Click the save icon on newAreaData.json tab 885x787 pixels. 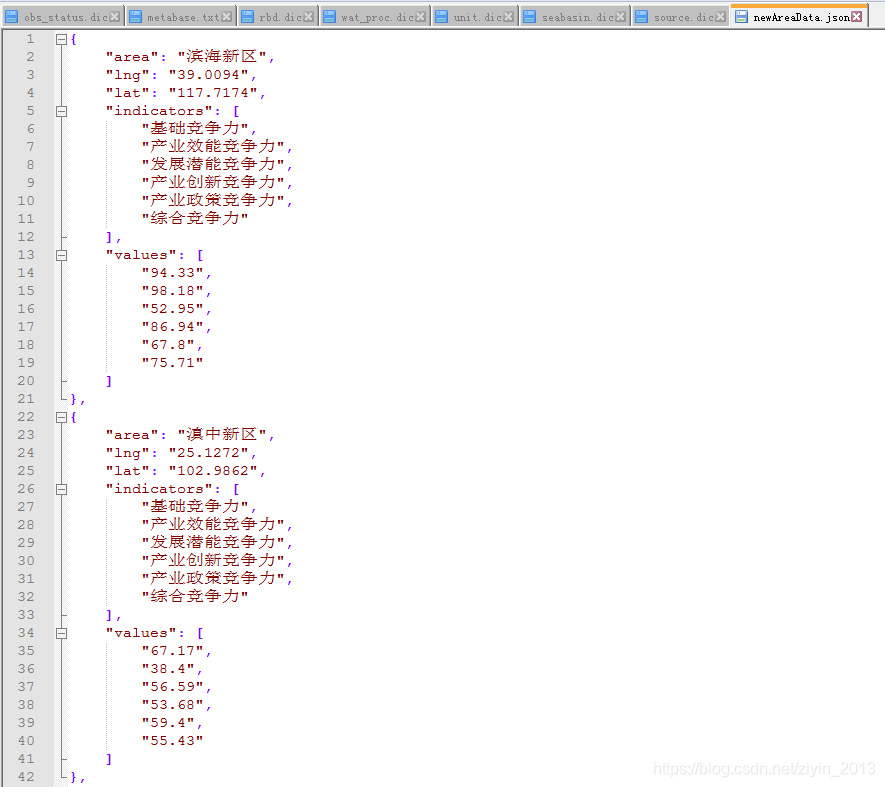pyautogui.click(x=741, y=17)
